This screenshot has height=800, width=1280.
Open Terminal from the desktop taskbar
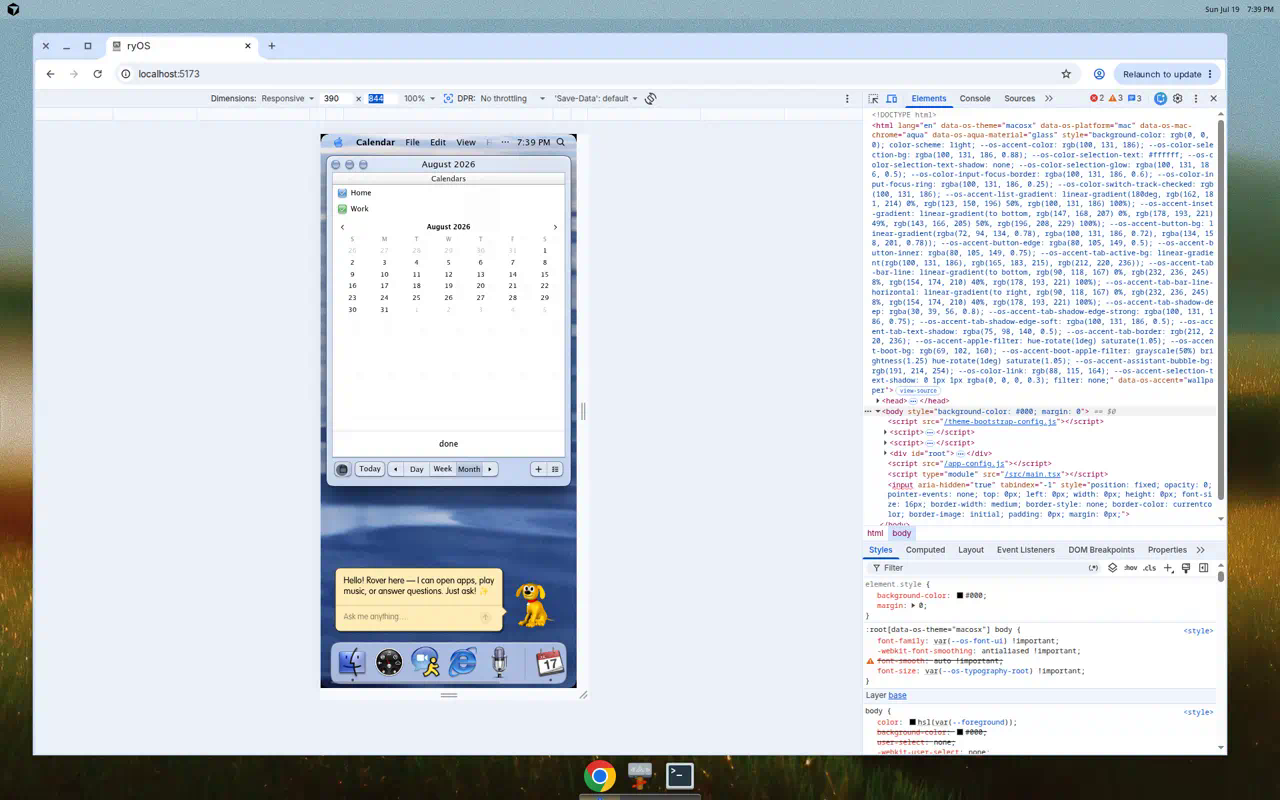680,775
